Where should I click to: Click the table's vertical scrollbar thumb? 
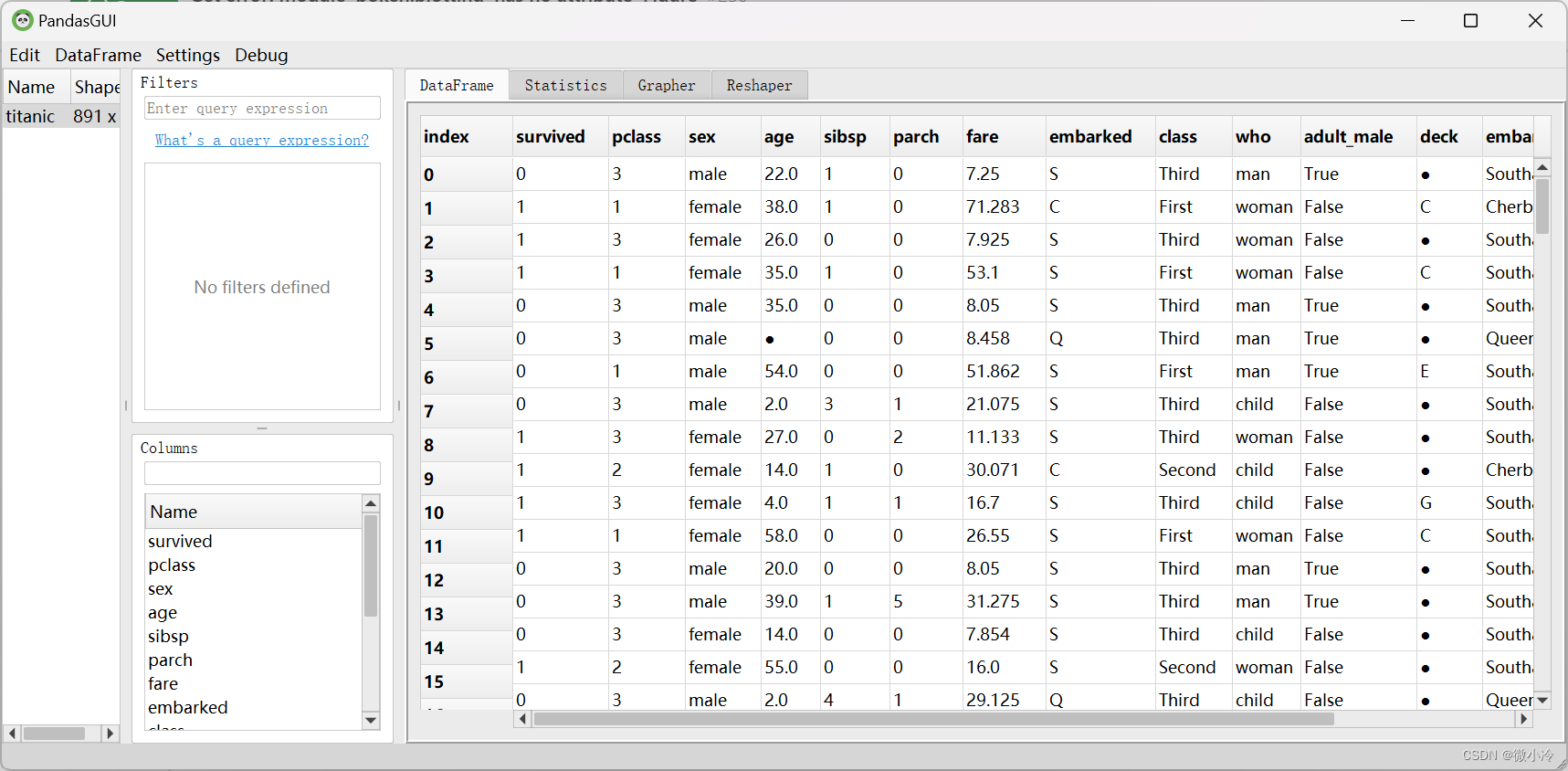click(x=1542, y=206)
